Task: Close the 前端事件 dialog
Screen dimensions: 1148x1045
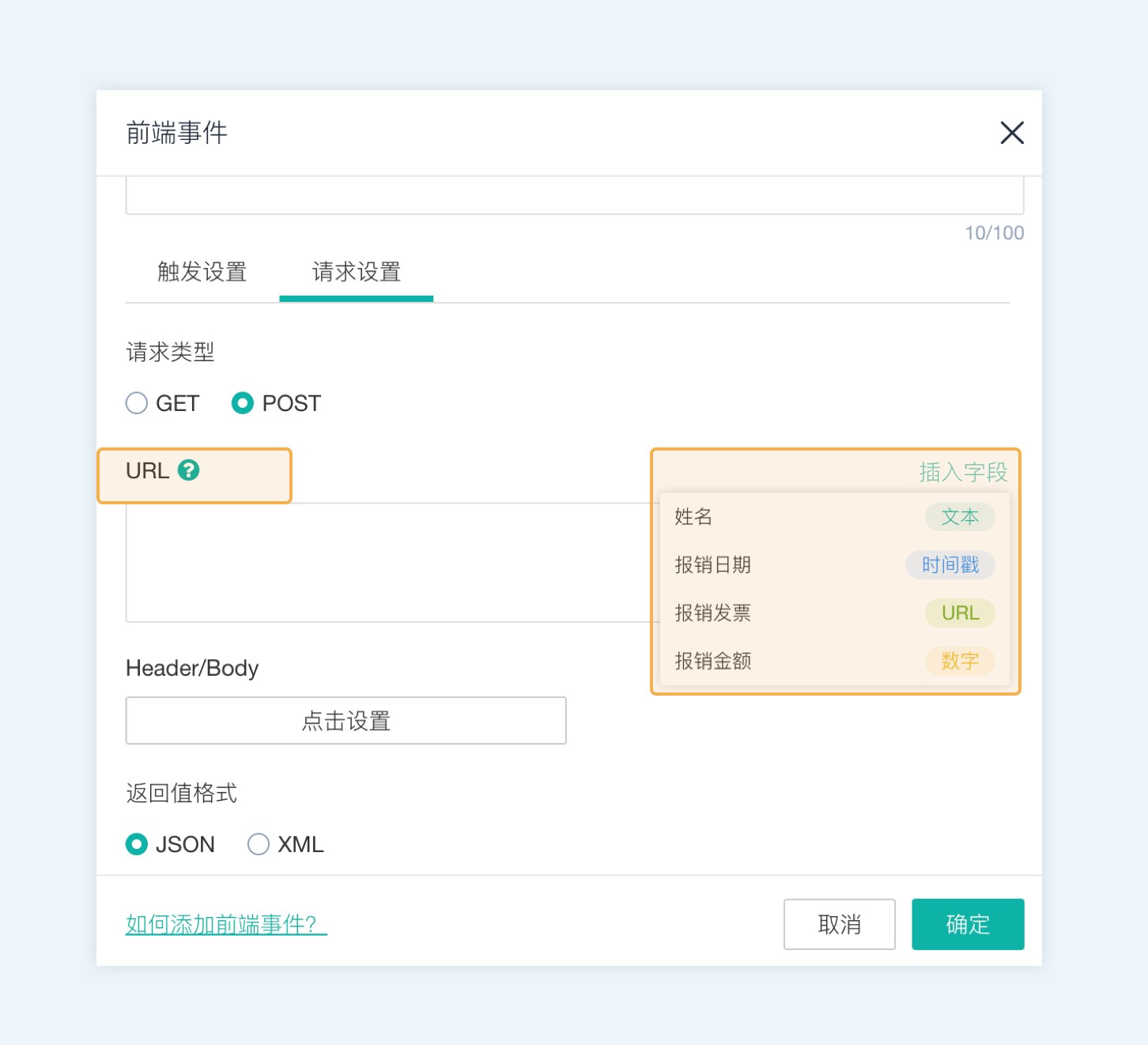Action: [x=1011, y=133]
